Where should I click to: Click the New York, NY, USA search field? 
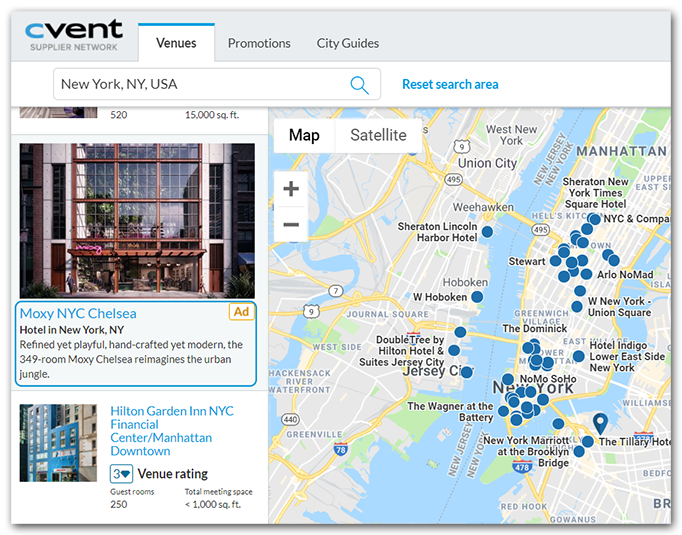(x=200, y=85)
